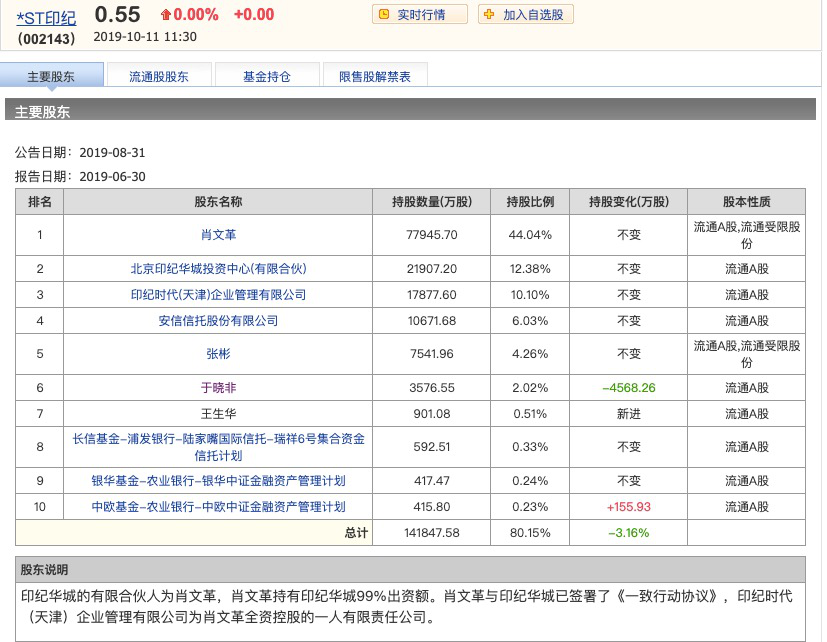
Task: Open visited shareholder link 于晓非
Action: [x=218, y=388]
